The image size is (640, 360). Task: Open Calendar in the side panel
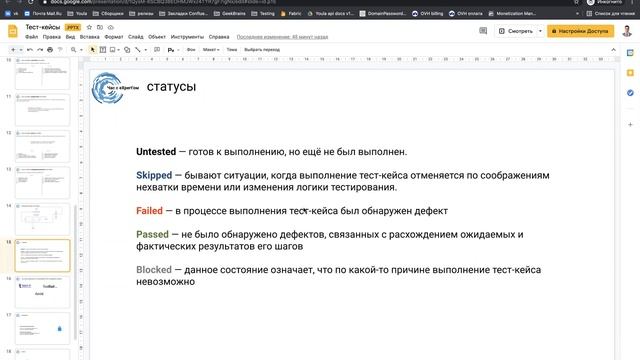[630, 53]
